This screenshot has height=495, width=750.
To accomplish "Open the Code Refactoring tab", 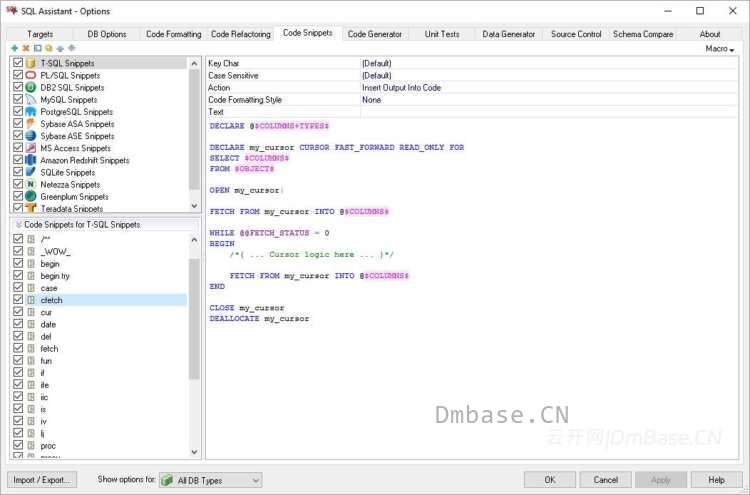I will 241,34.
